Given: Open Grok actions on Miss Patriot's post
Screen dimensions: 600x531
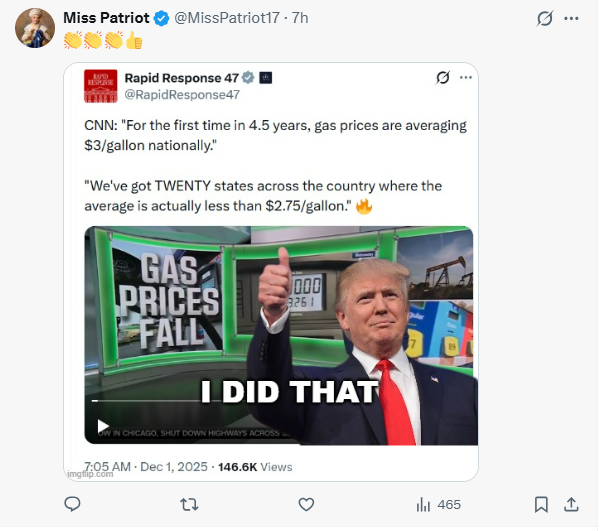Looking at the screenshot, I should [x=545, y=19].
